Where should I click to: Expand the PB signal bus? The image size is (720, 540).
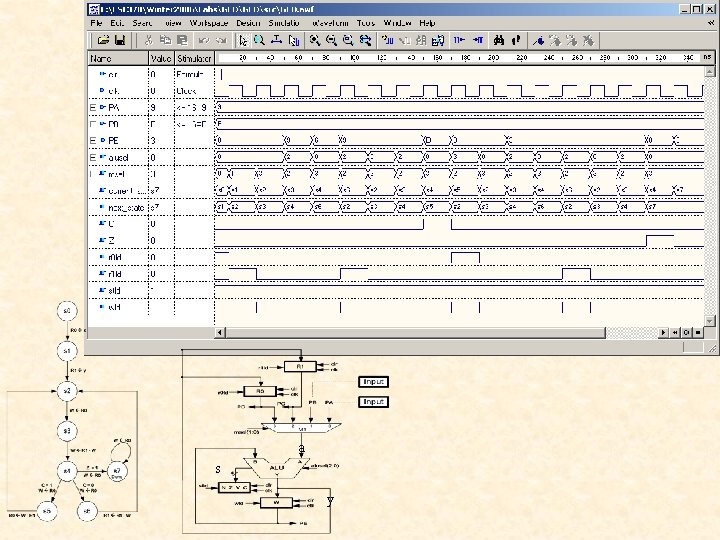tap(92, 123)
